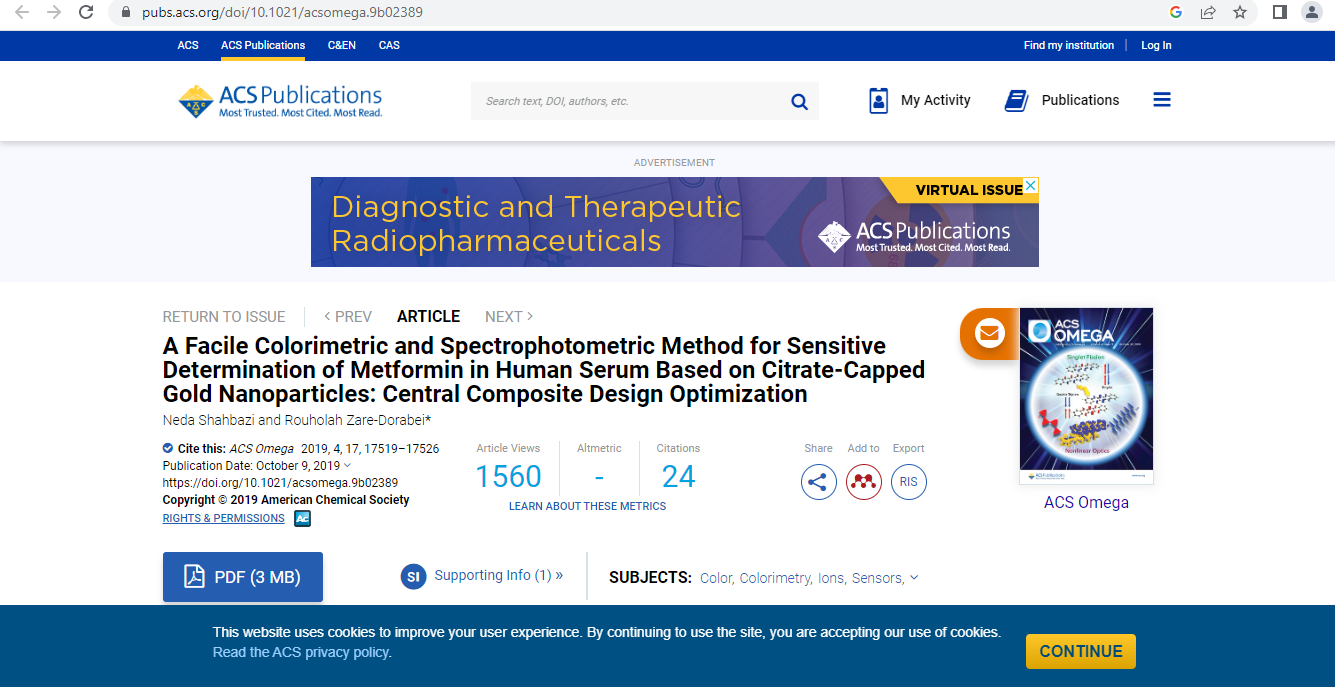
Task: Click the Publications menu label
Action: [x=1080, y=100]
